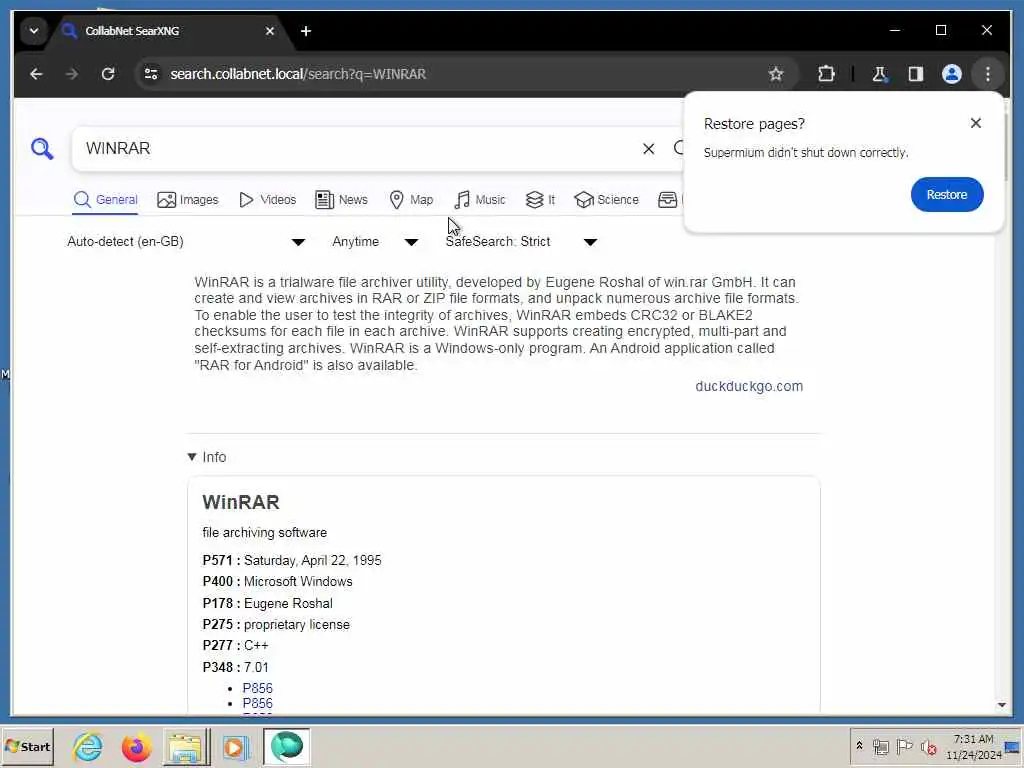The image size is (1024, 768).
Task: Dismiss the Restore pages popup
Action: click(976, 123)
